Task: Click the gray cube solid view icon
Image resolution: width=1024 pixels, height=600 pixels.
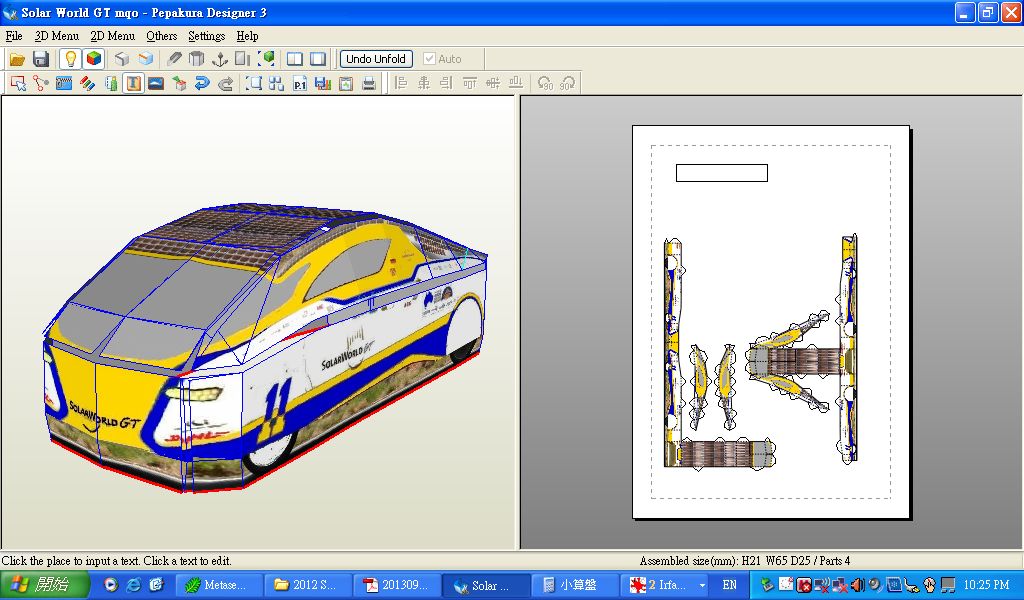Action: coord(122,59)
